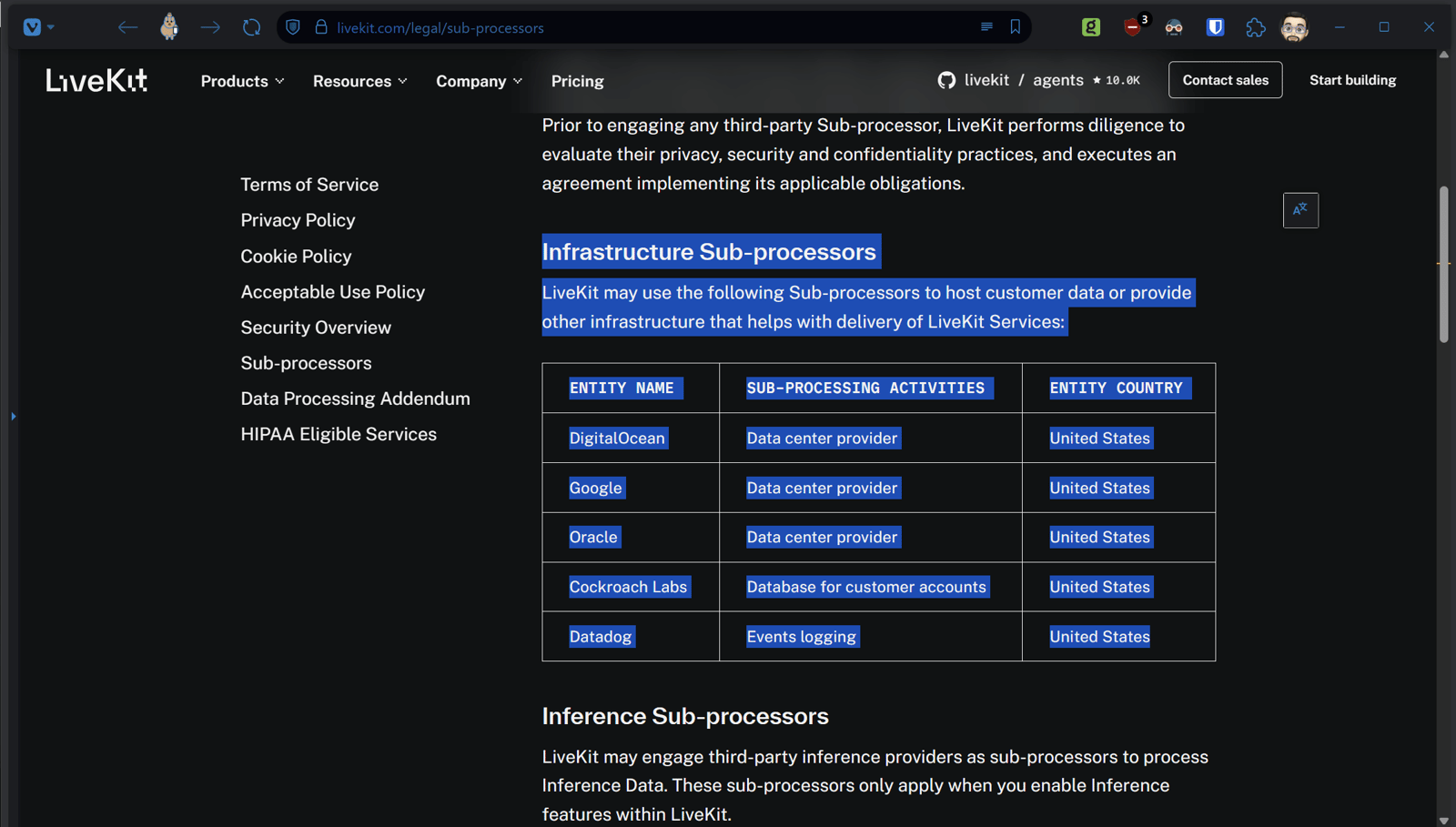Select Privacy Policy in legal sidebar
The image size is (1456, 827).
[x=298, y=220]
